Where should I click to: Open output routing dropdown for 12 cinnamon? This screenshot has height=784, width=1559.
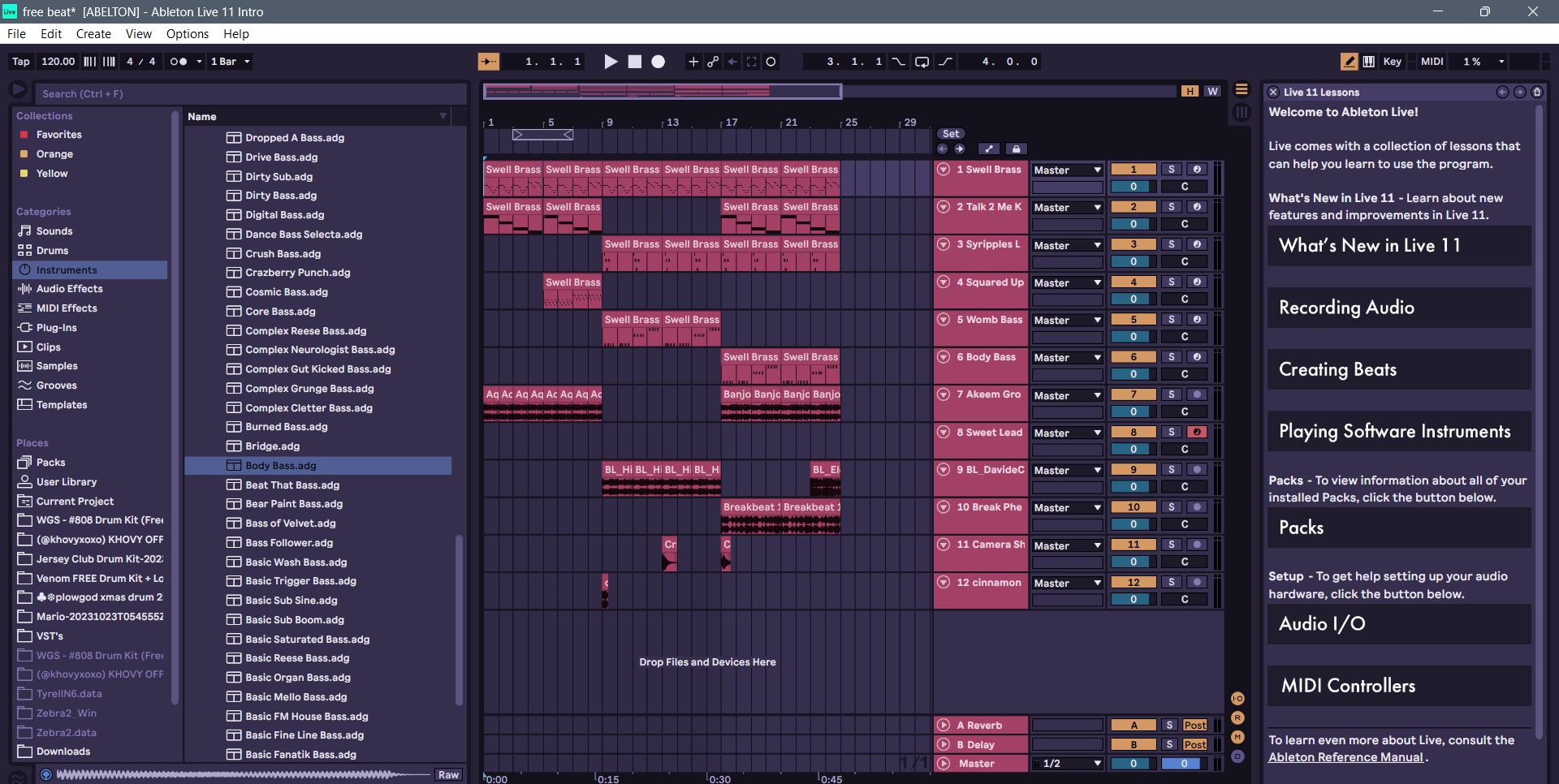(1068, 584)
